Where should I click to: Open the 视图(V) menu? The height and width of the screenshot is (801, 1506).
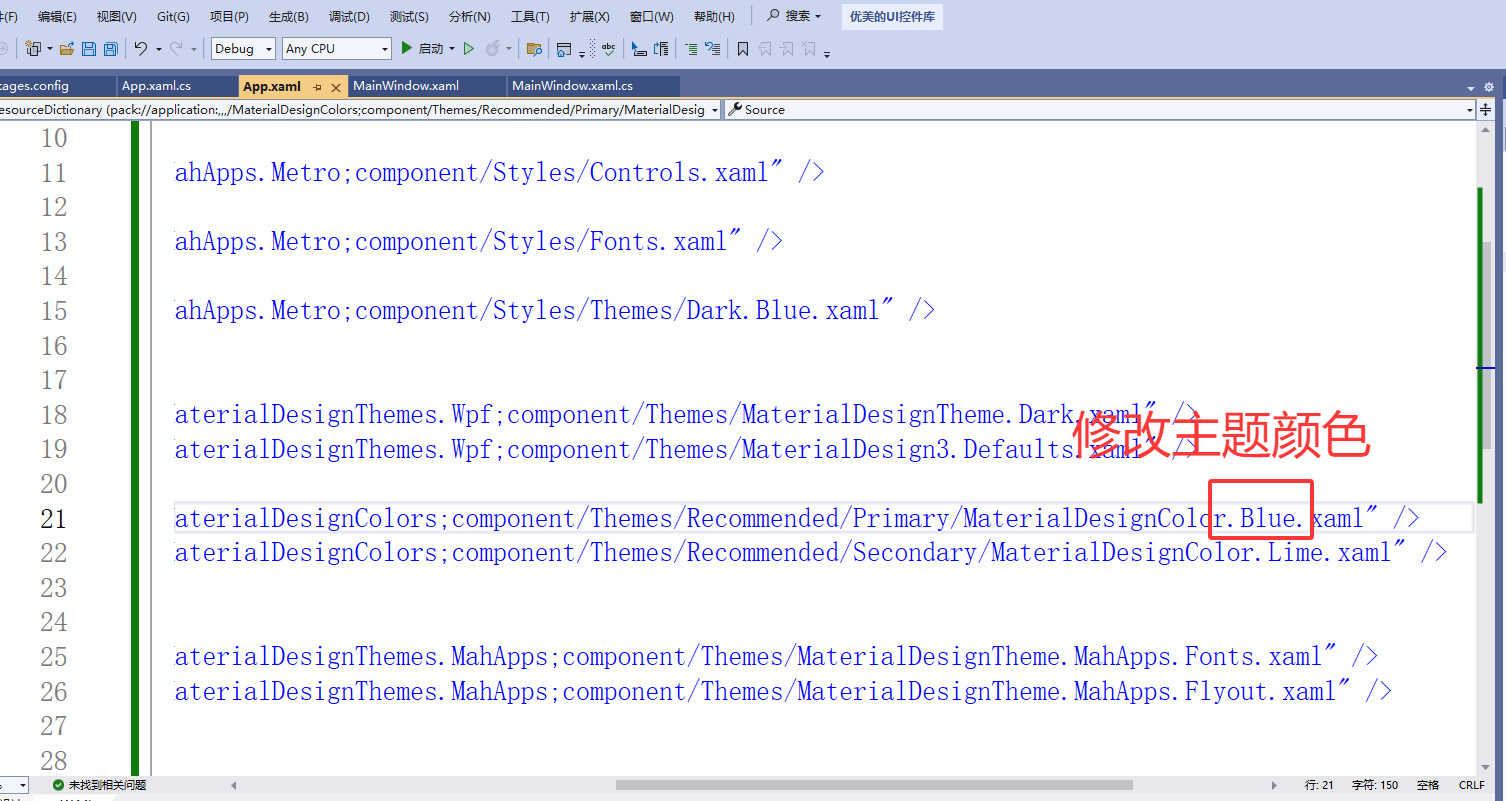(116, 16)
